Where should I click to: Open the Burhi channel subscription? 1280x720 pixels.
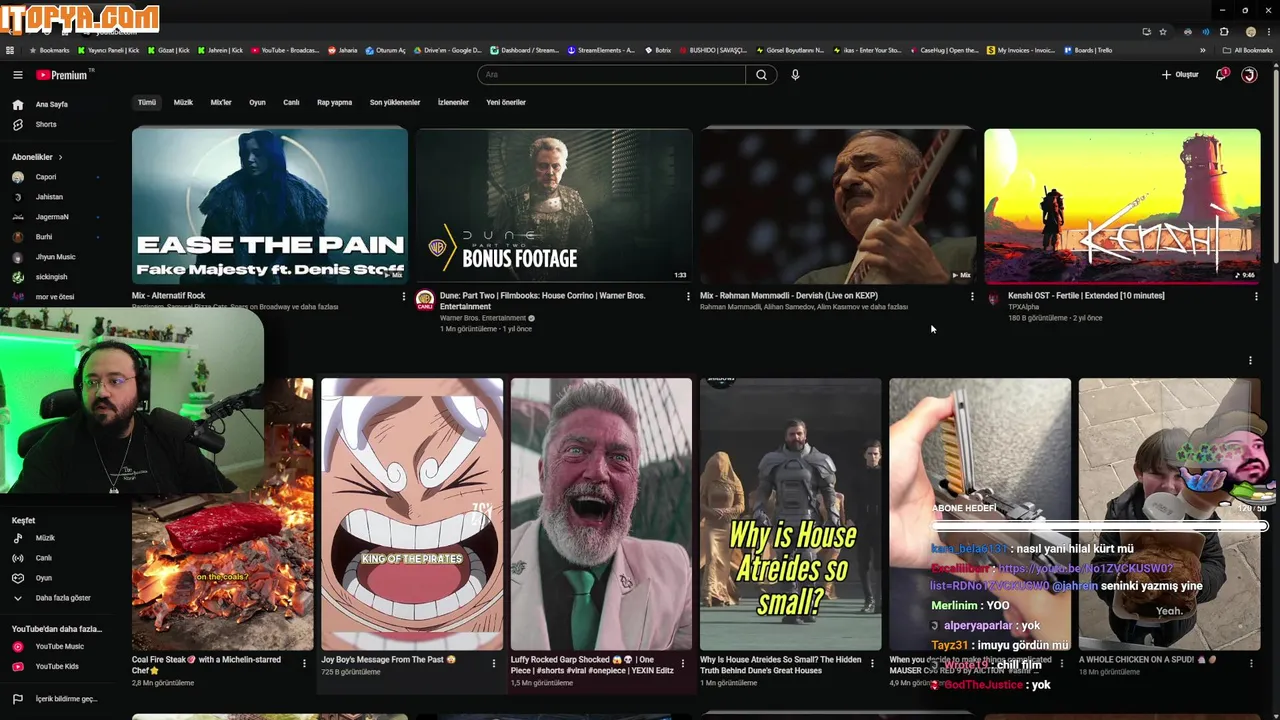click(44, 237)
